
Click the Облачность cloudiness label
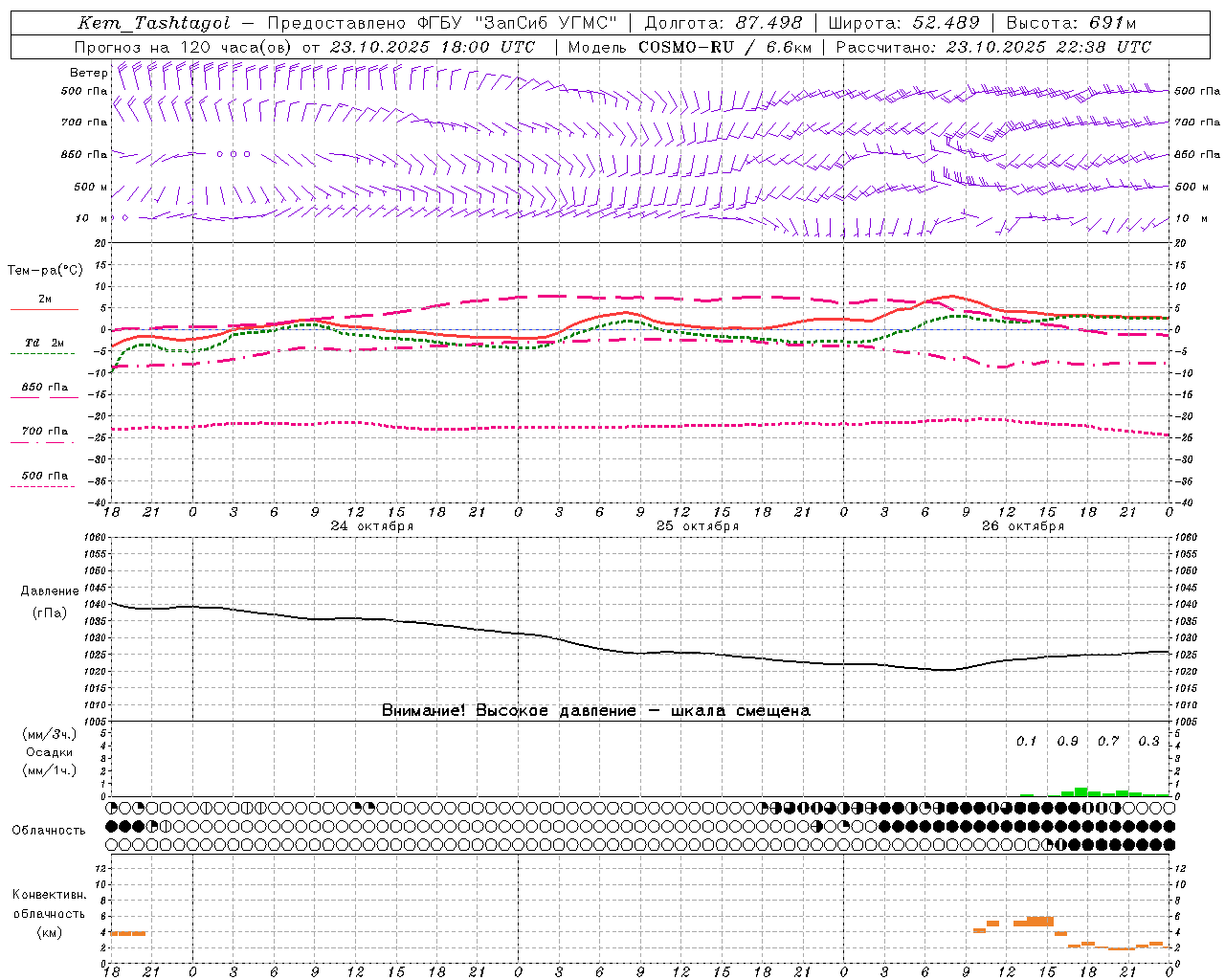pyautogui.click(x=49, y=831)
